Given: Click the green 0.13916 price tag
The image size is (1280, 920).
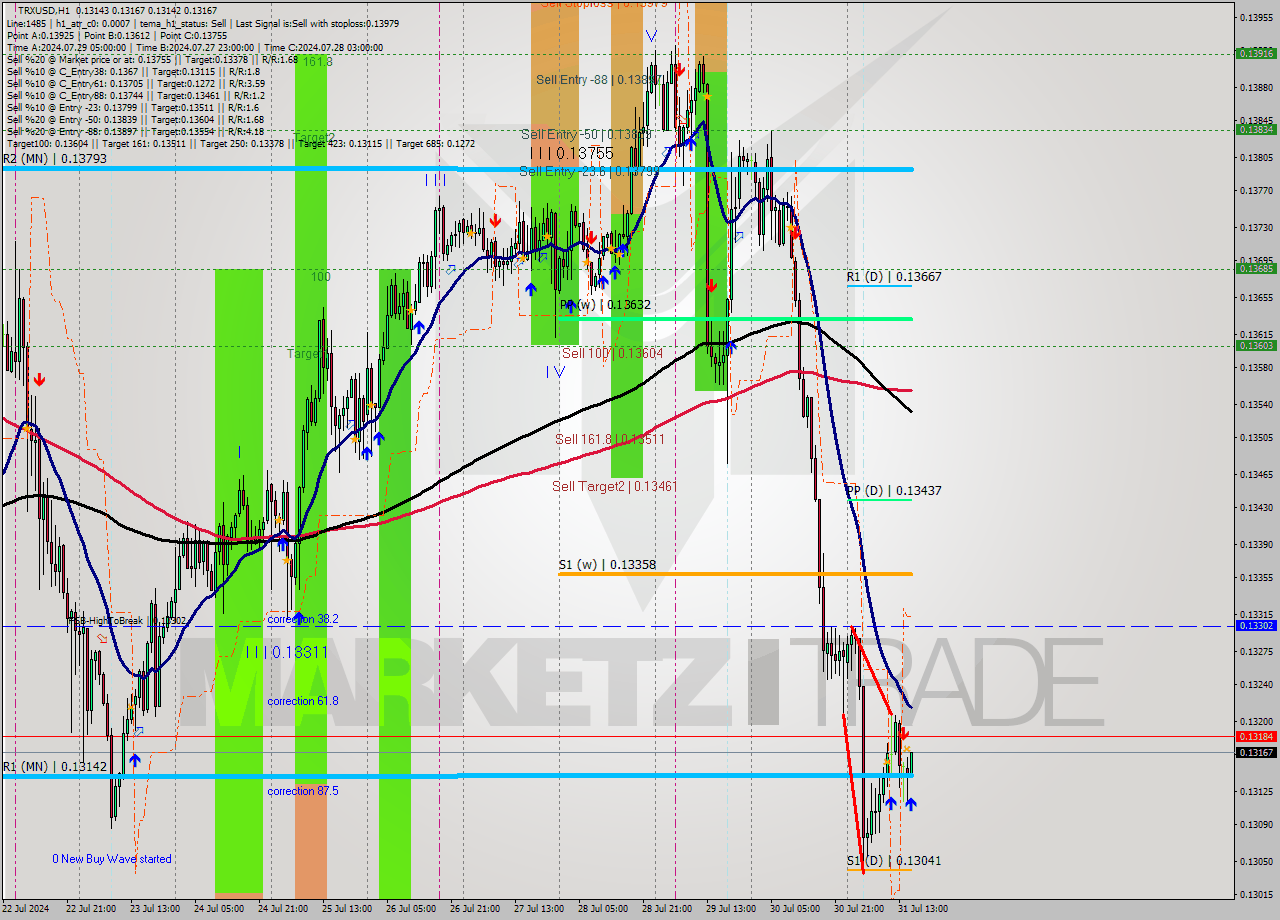Looking at the screenshot, I should [x=1256, y=53].
